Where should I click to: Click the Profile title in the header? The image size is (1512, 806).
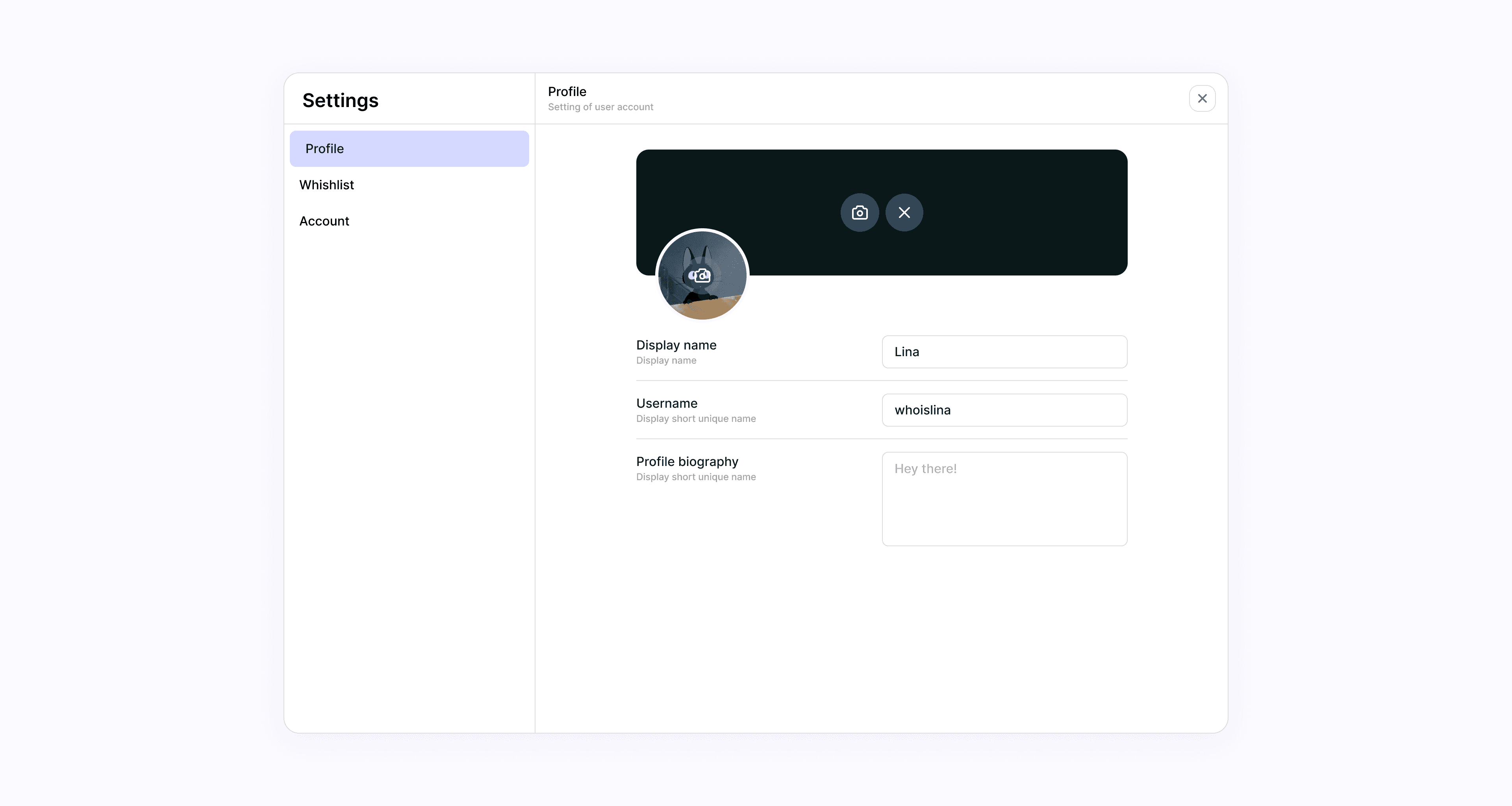[567, 92]
